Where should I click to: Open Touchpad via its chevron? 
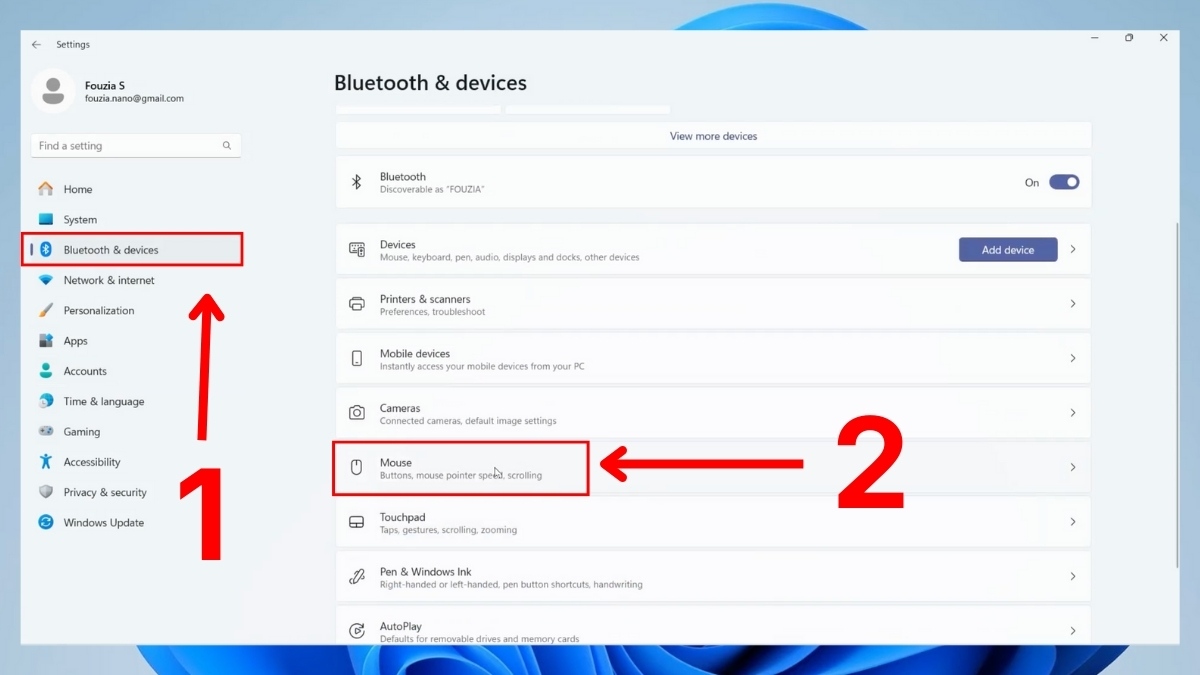coord(1073,522)
